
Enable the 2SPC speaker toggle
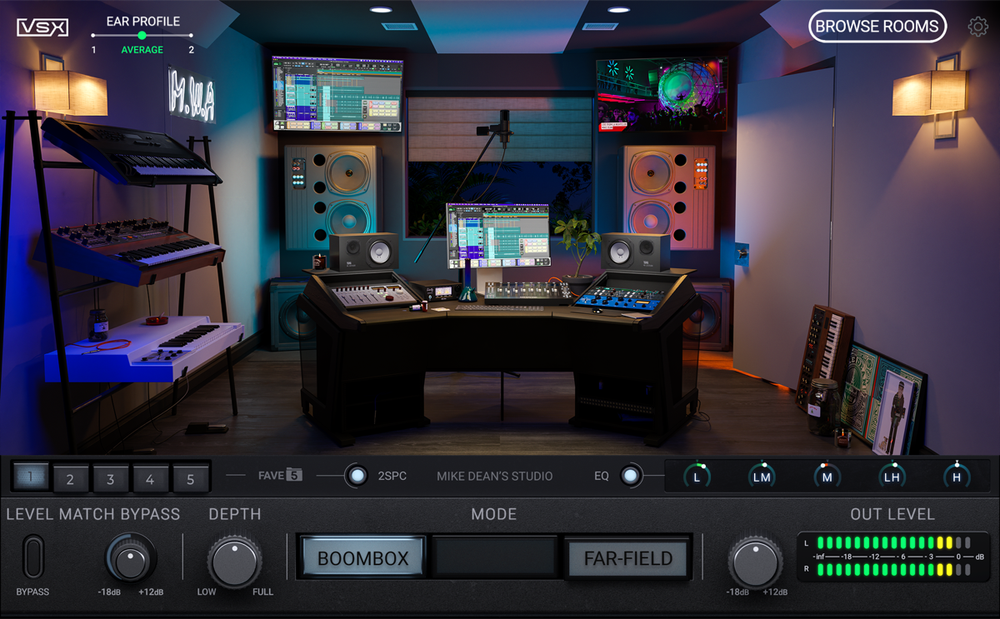[357, 476]
